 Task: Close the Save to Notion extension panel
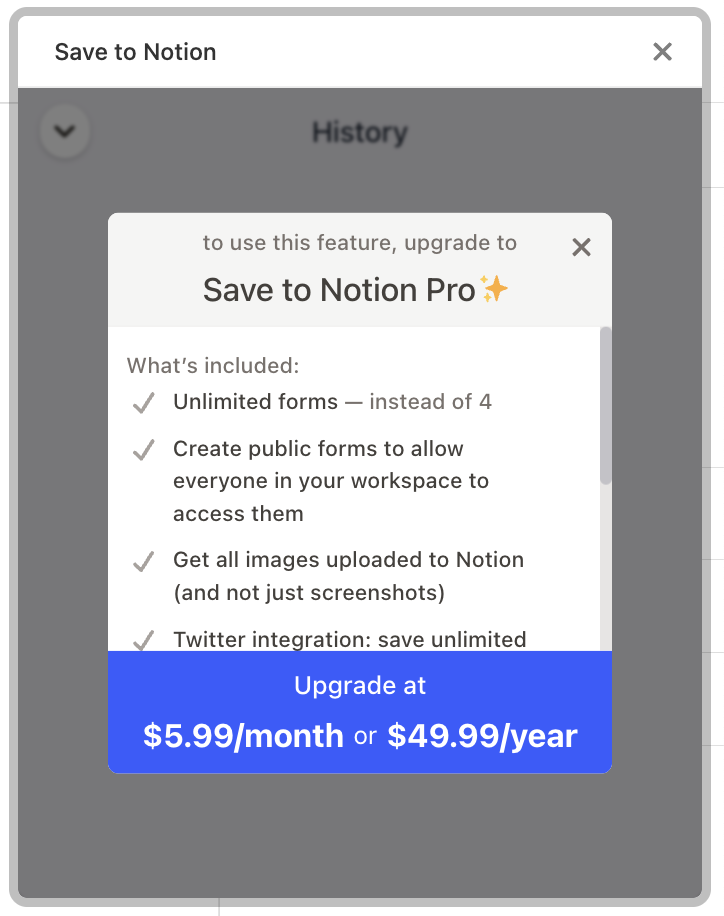point(662,51)
